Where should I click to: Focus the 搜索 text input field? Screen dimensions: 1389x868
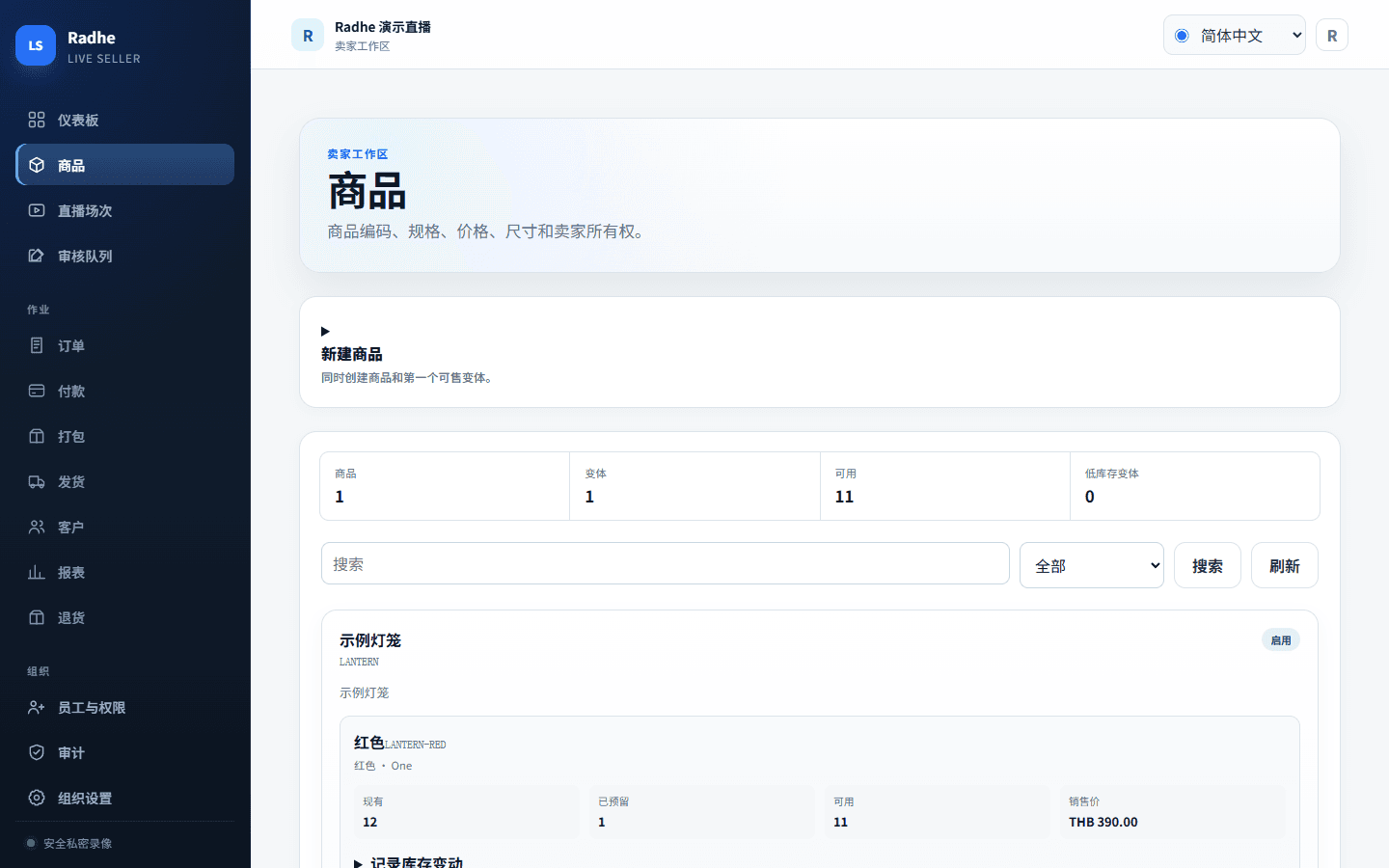pyautogui.click(x=666, y=564)
